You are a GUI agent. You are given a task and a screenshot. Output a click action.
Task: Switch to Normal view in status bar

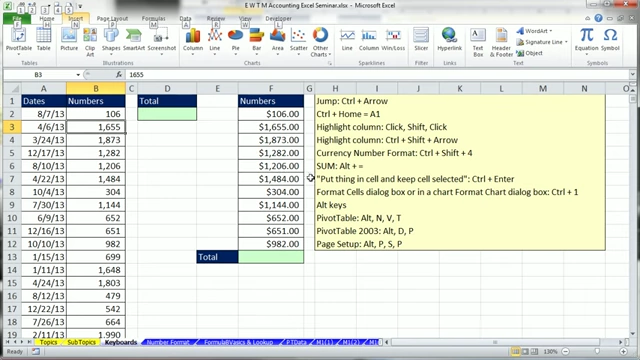tap(516, 351)
